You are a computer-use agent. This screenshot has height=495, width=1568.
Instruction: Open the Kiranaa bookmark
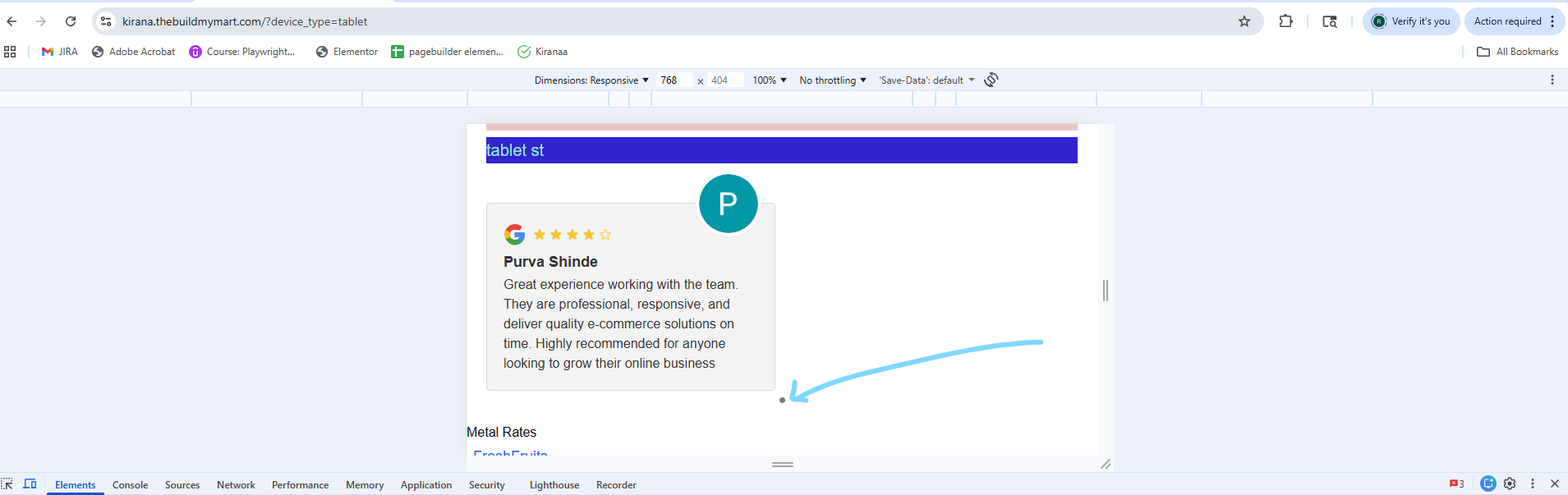point(543,52)
